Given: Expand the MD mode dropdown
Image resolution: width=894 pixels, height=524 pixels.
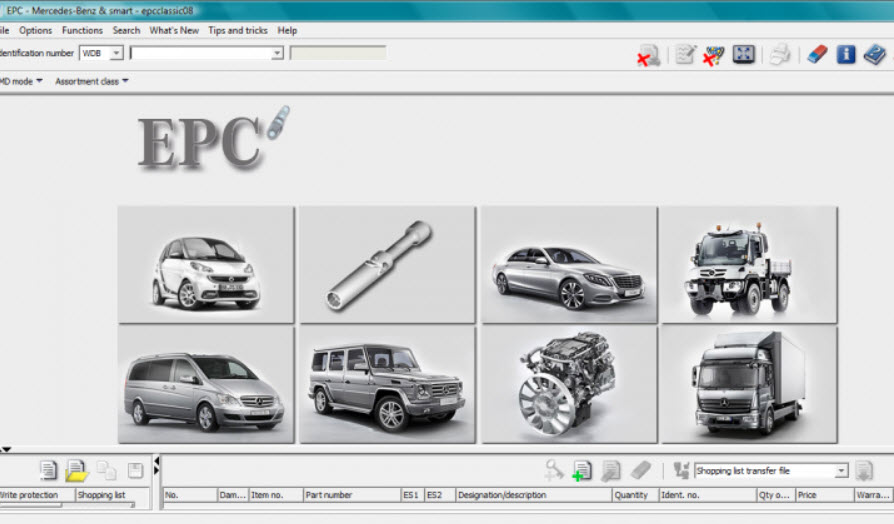Looking at the screenshot, I should click(x=21, y=81).
